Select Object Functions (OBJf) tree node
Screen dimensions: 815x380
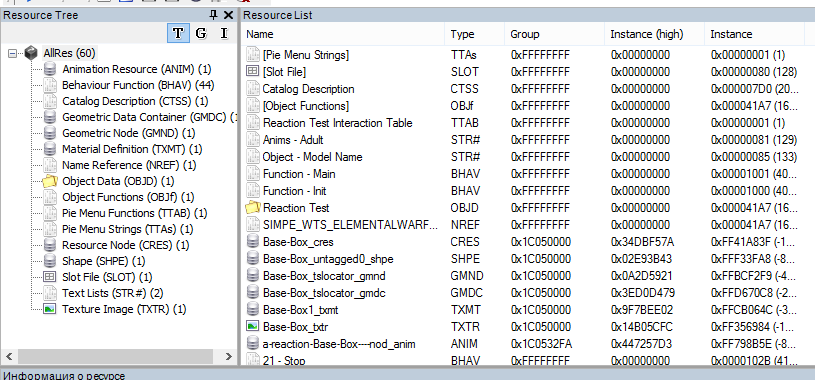point(128,197)
